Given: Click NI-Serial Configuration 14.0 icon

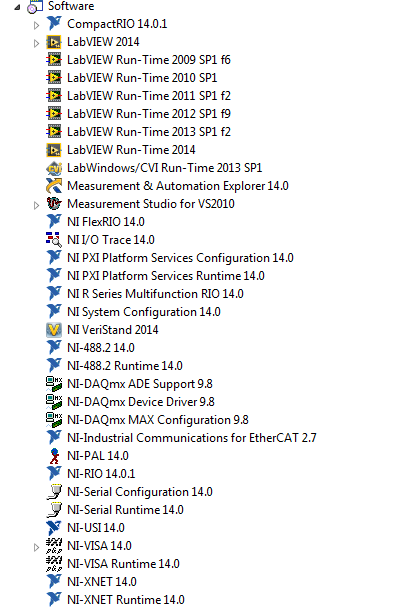Looking at the screenshot, I should [54, 492].
